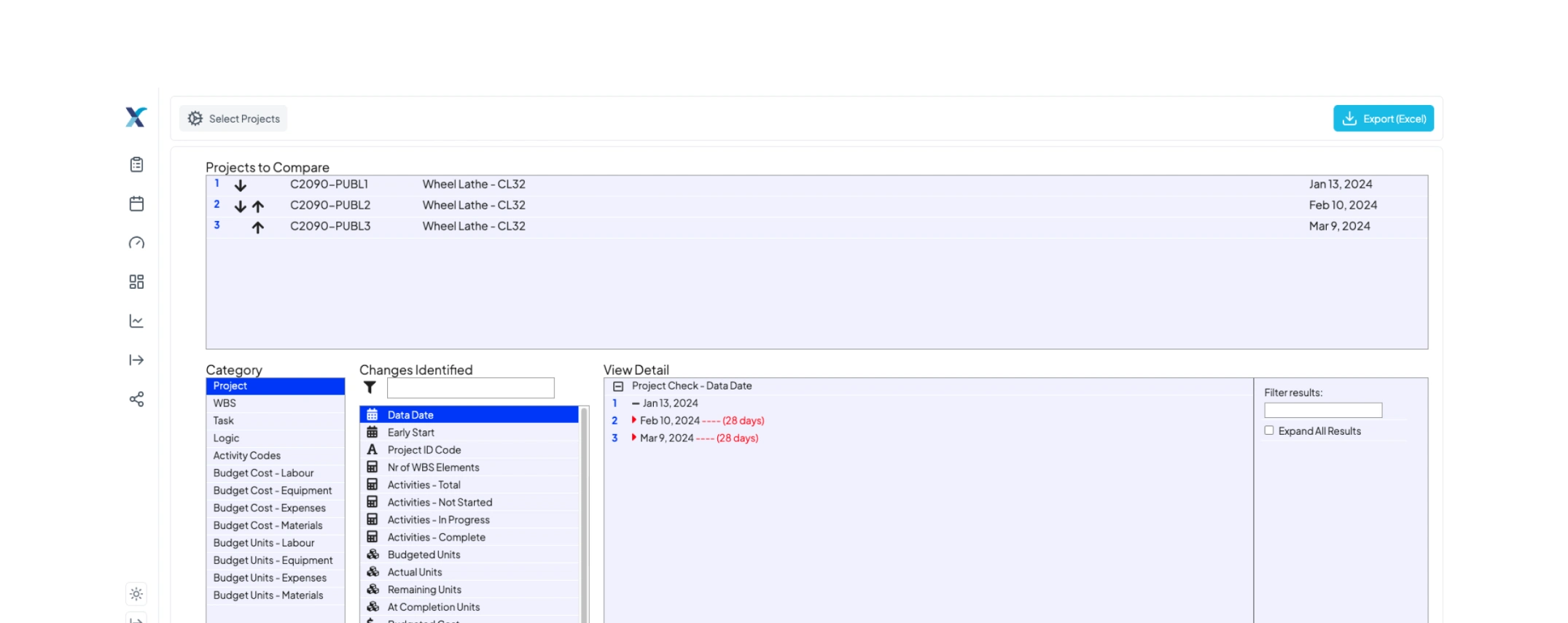Viewport: 1568px width, 623px height.
Task: Click the Select Projects button
Action: (x=233, y=119)
